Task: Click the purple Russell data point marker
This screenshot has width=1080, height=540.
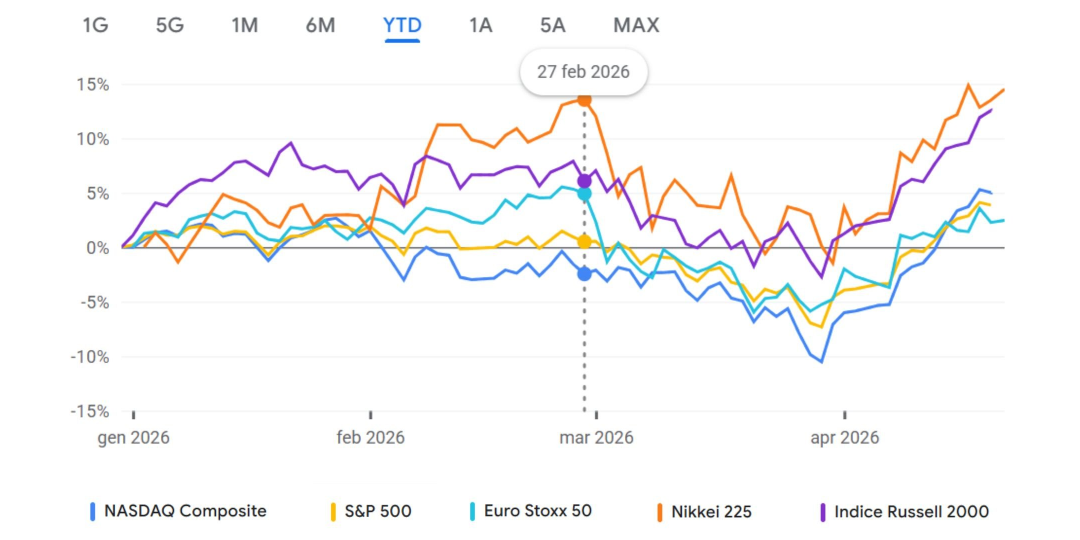Action: [x=584, y=181]
